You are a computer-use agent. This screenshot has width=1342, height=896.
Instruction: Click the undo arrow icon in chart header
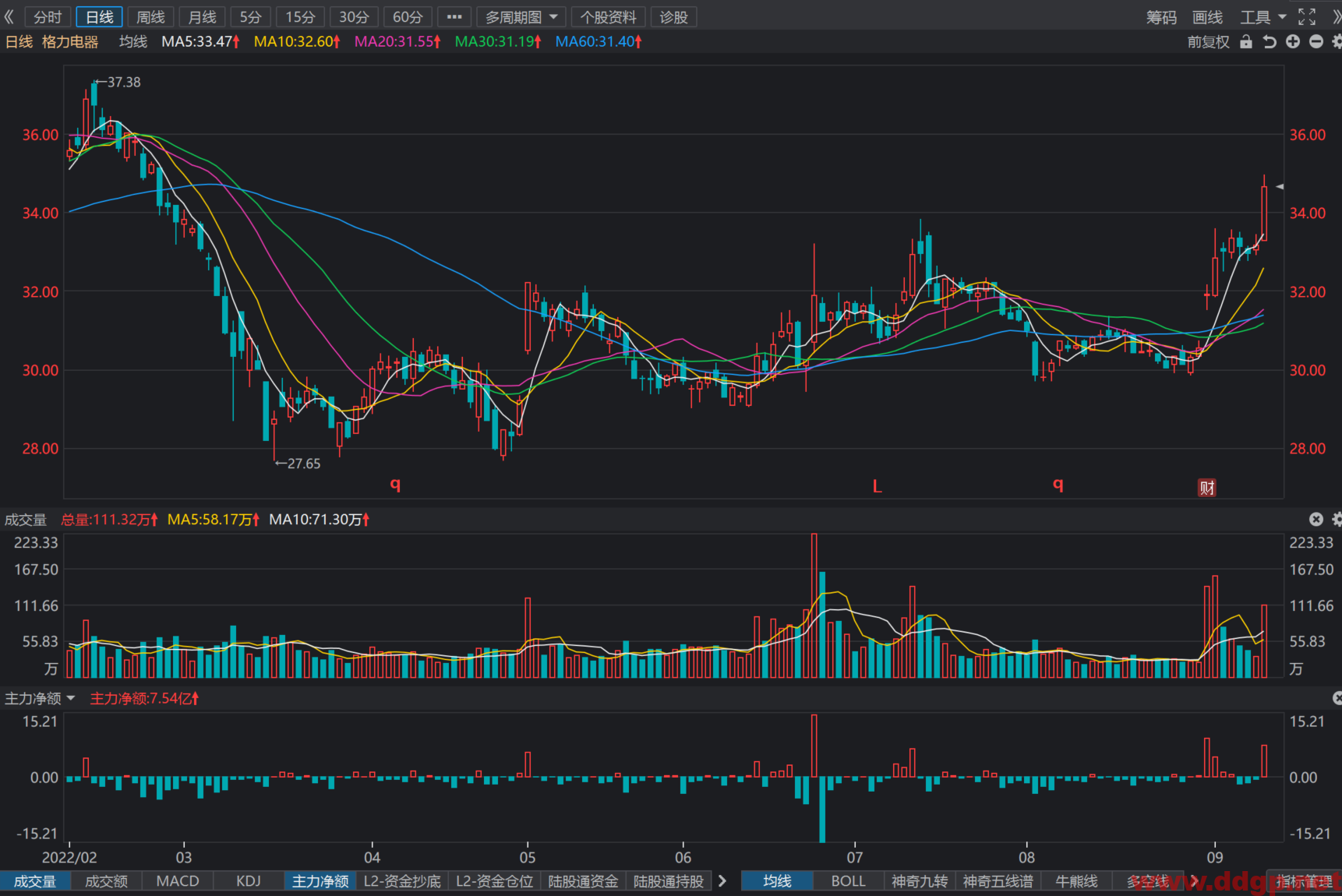click(x=1270, y=41)
